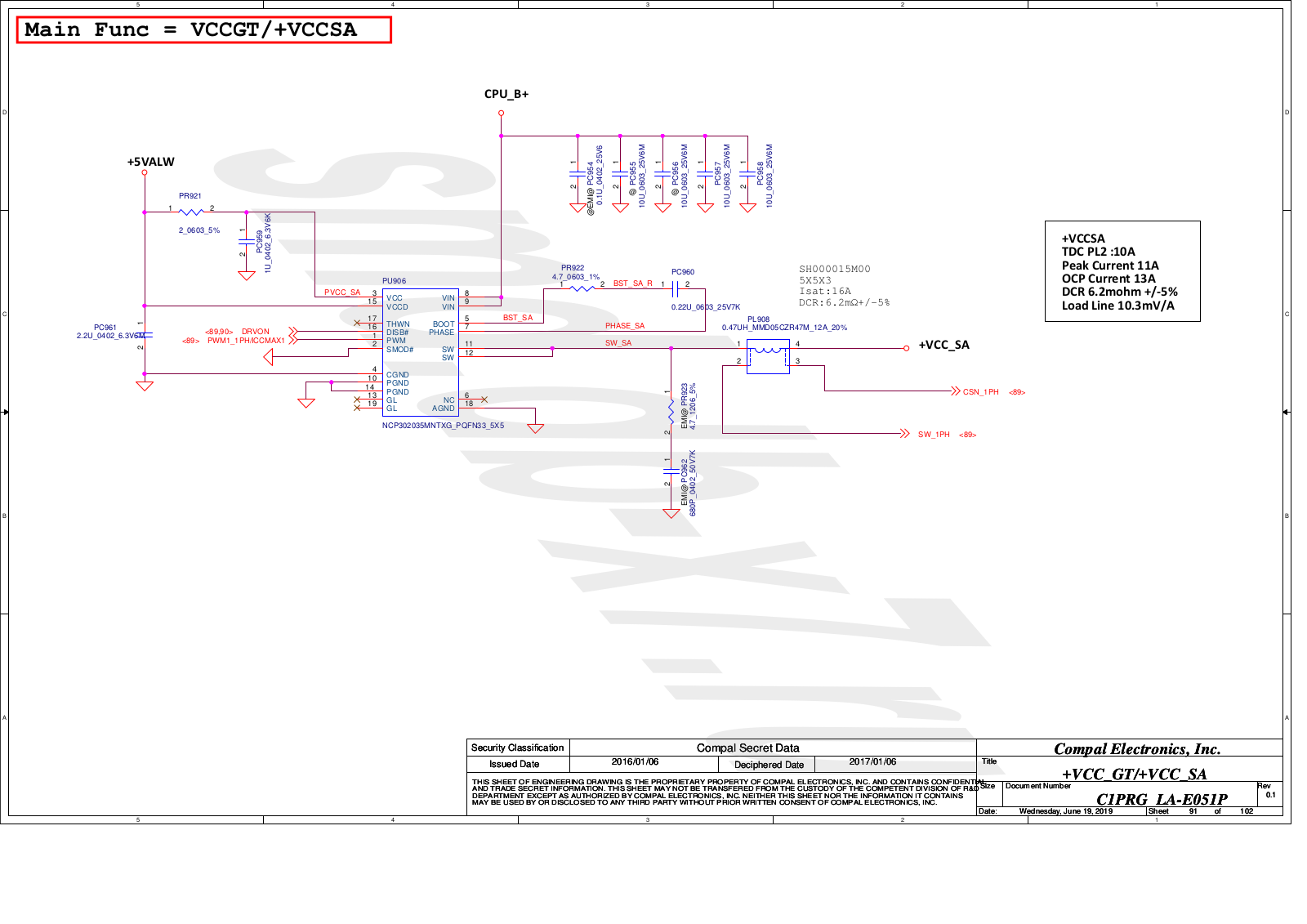This screenshot has height=924, width=1307.
Task: Click document number C1PRG_LA-E051P
Action: (1162, 799)
